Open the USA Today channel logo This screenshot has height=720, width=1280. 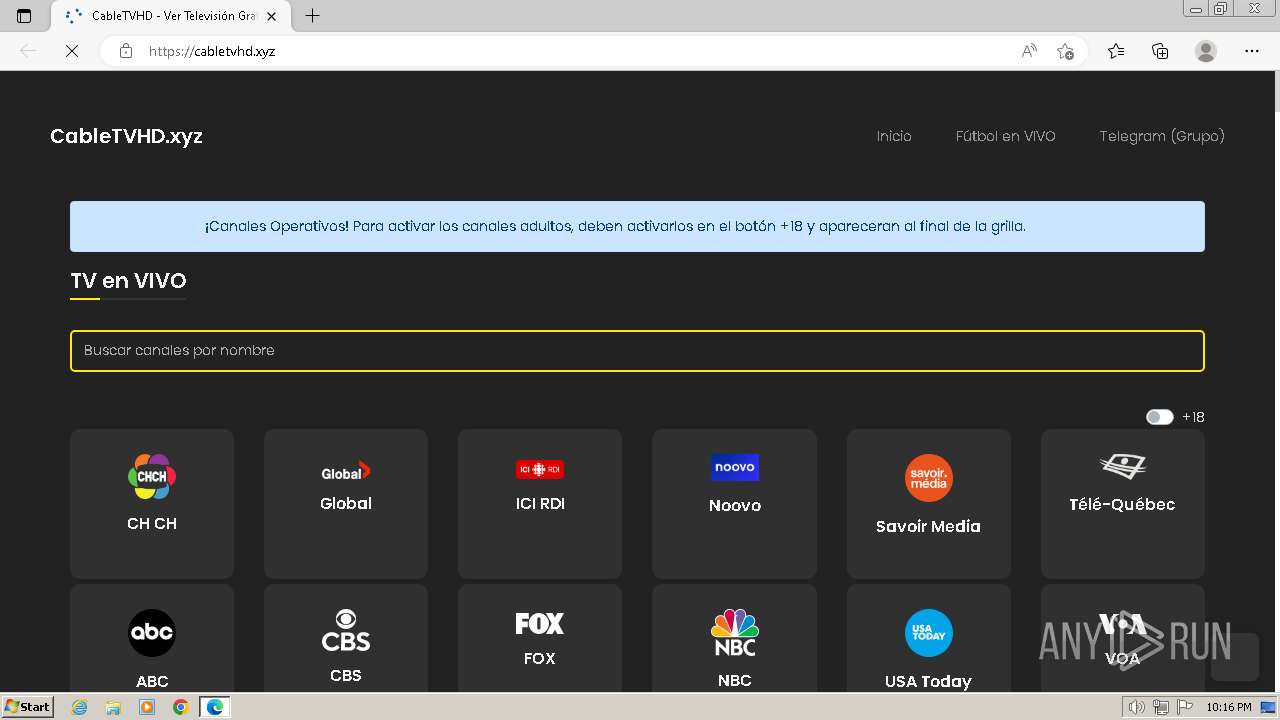point(929,633)
